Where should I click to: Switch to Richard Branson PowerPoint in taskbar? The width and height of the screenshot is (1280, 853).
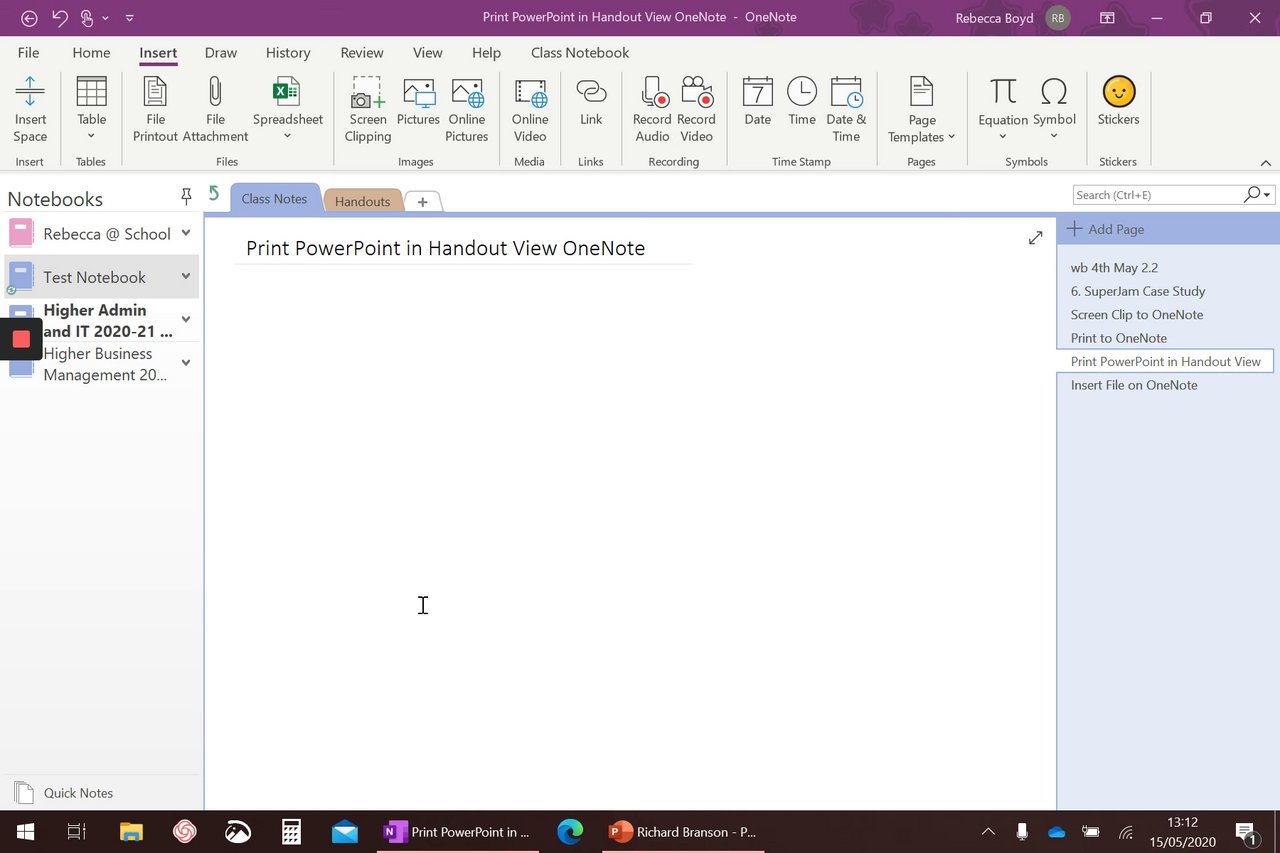click(x=683, y=831)
